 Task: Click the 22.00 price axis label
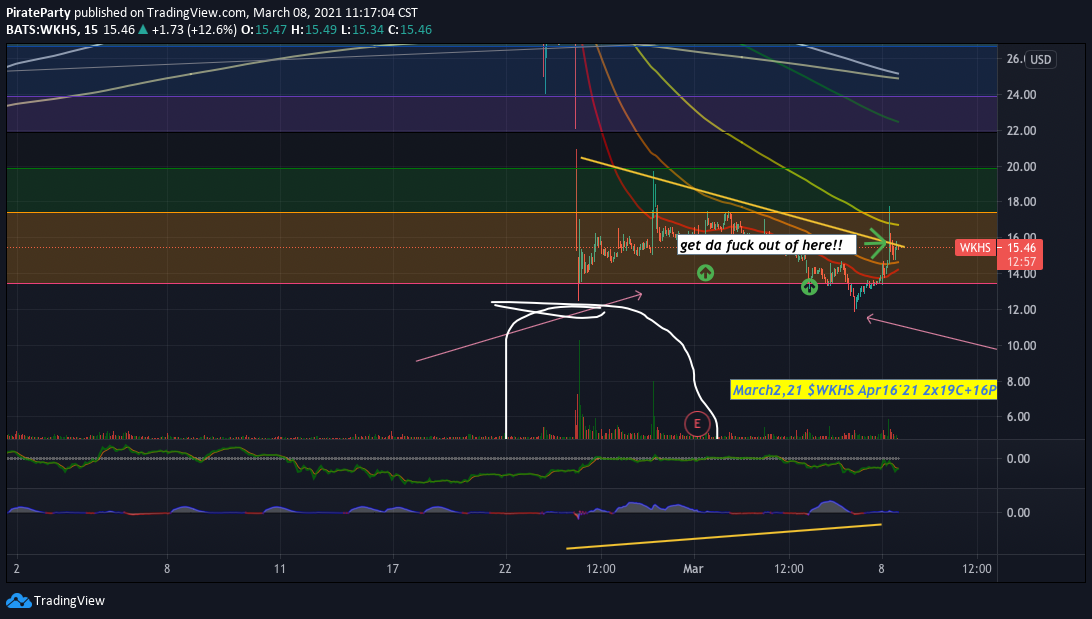[x=1021, y=131]
